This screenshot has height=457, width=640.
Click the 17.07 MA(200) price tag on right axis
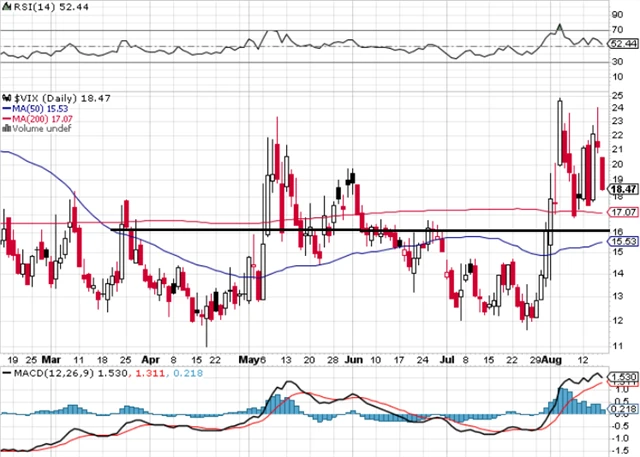[x=623, y=212]
